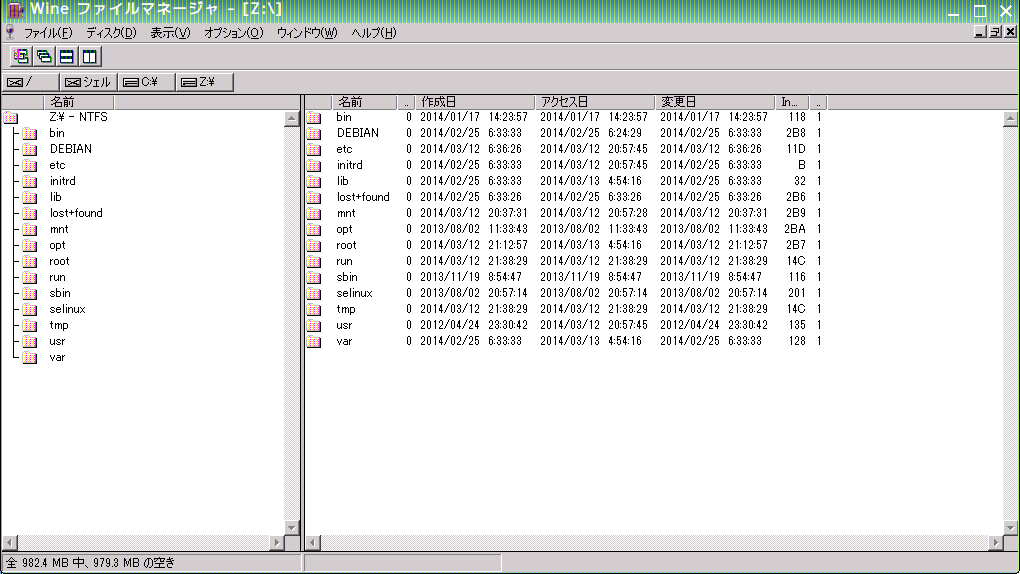Screen dimensions: 1020x574
Task: Select the mnt folder icon in tree pane
Action: 29,229
